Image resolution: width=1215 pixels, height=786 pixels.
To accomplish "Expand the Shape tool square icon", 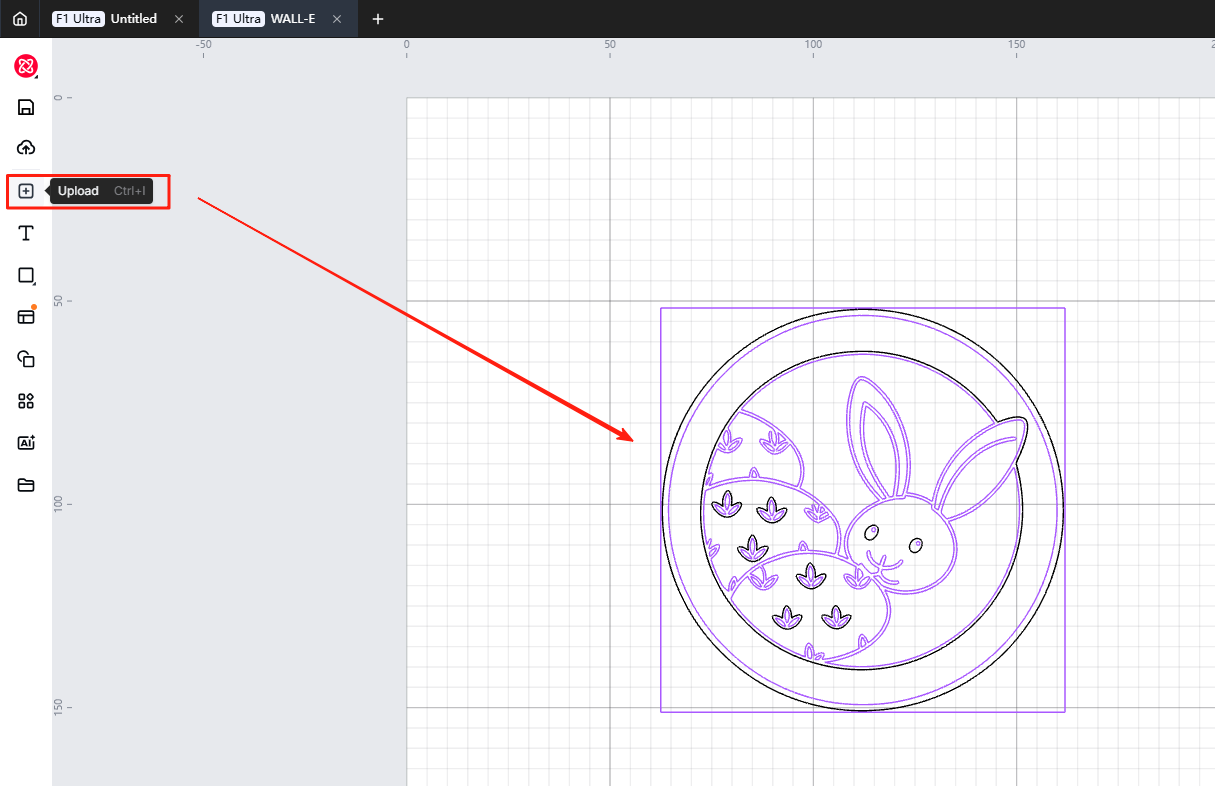I will [26, 275].
